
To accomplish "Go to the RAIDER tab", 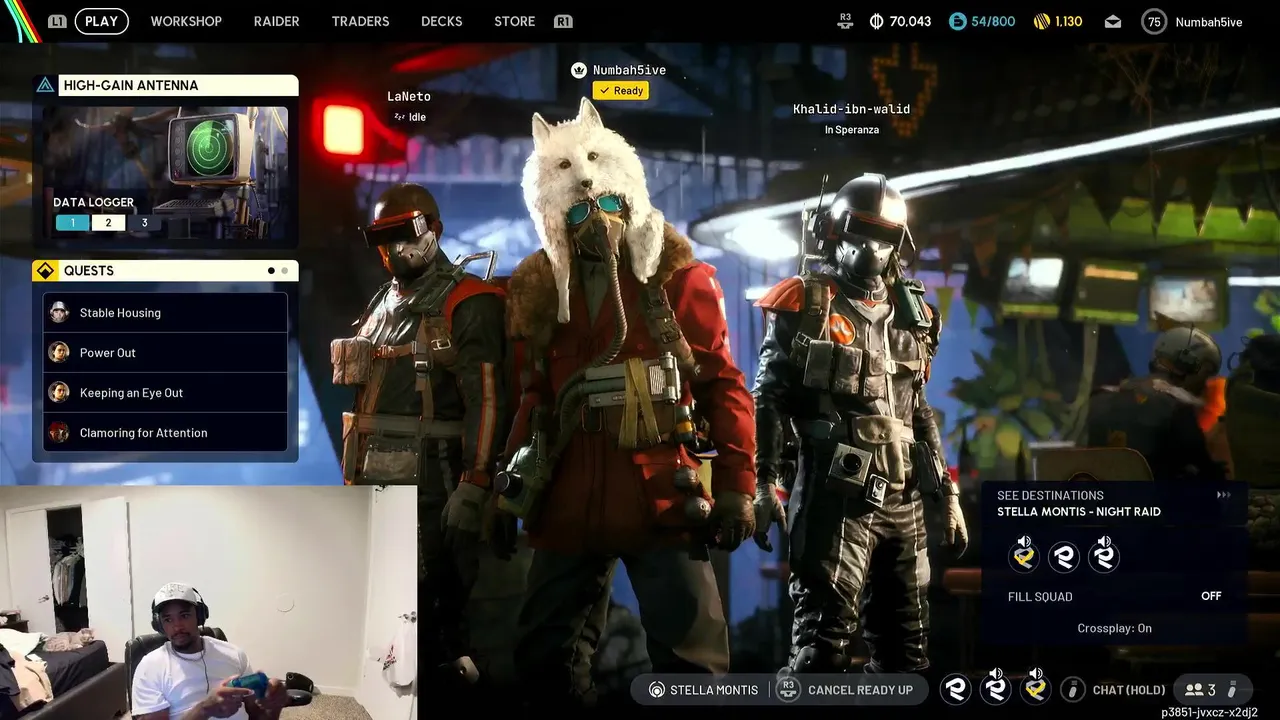I will [x=276, y=21].
